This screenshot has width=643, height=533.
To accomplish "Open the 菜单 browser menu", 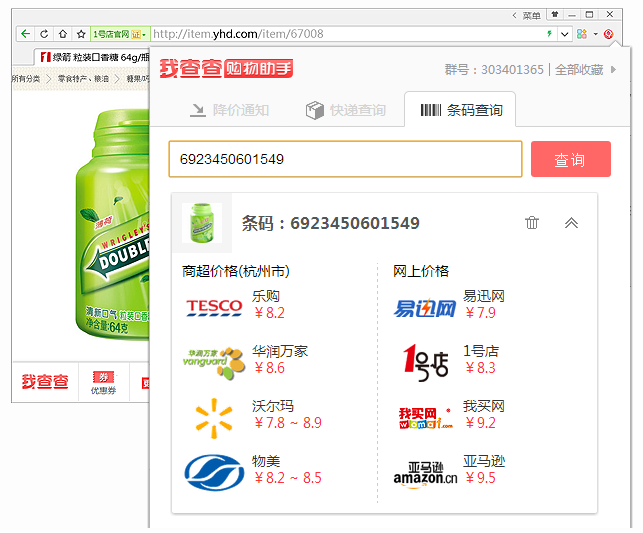I will click(526, 15).
